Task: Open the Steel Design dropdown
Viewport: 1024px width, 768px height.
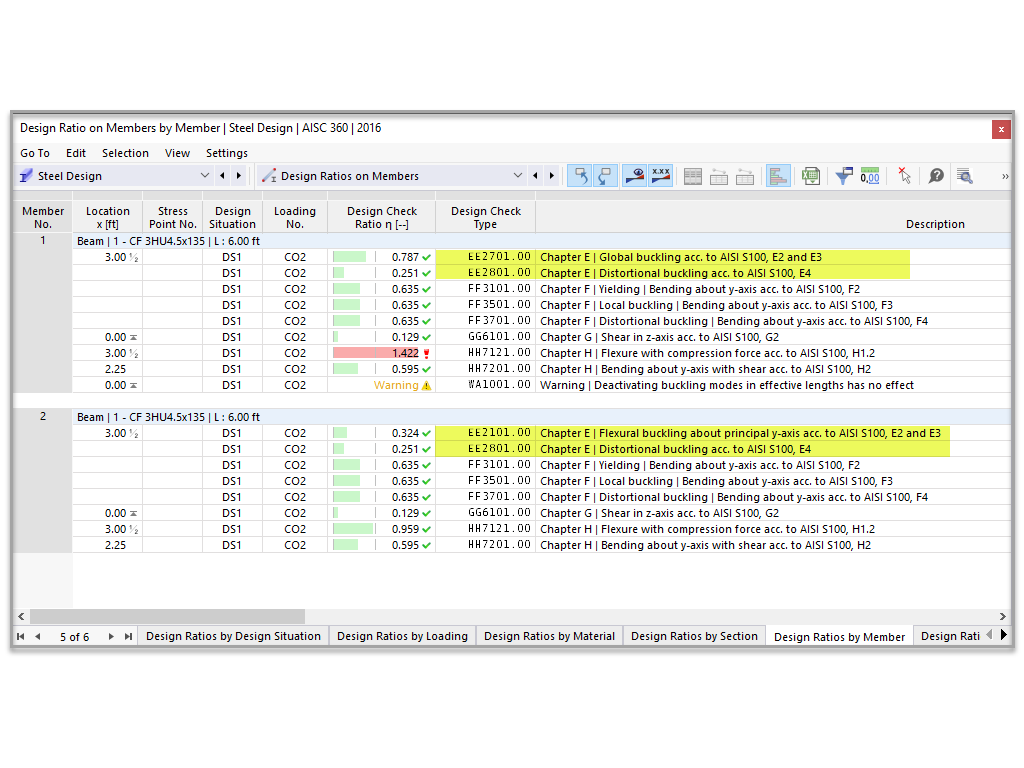Action: (x=205, y=174)
